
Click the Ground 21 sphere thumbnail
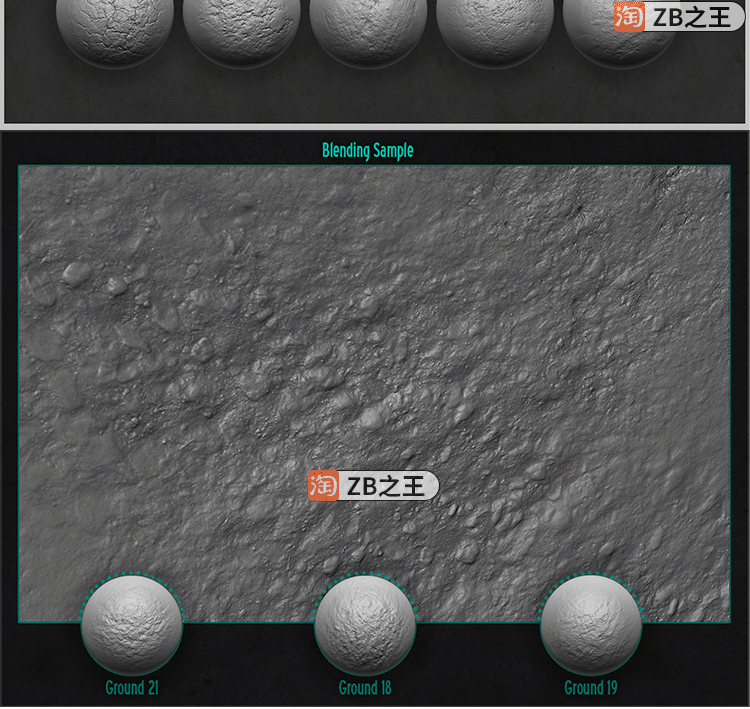(132, 624)
